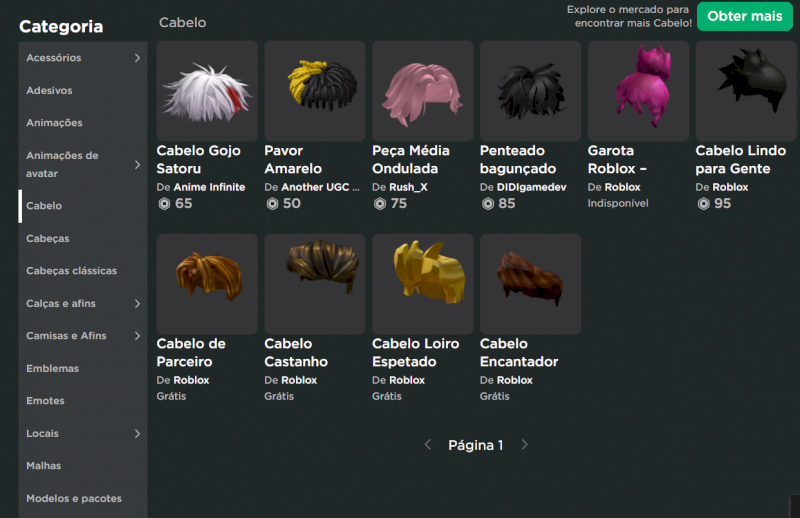
Task: Select the Animações category
Action: tap(83, 122)
